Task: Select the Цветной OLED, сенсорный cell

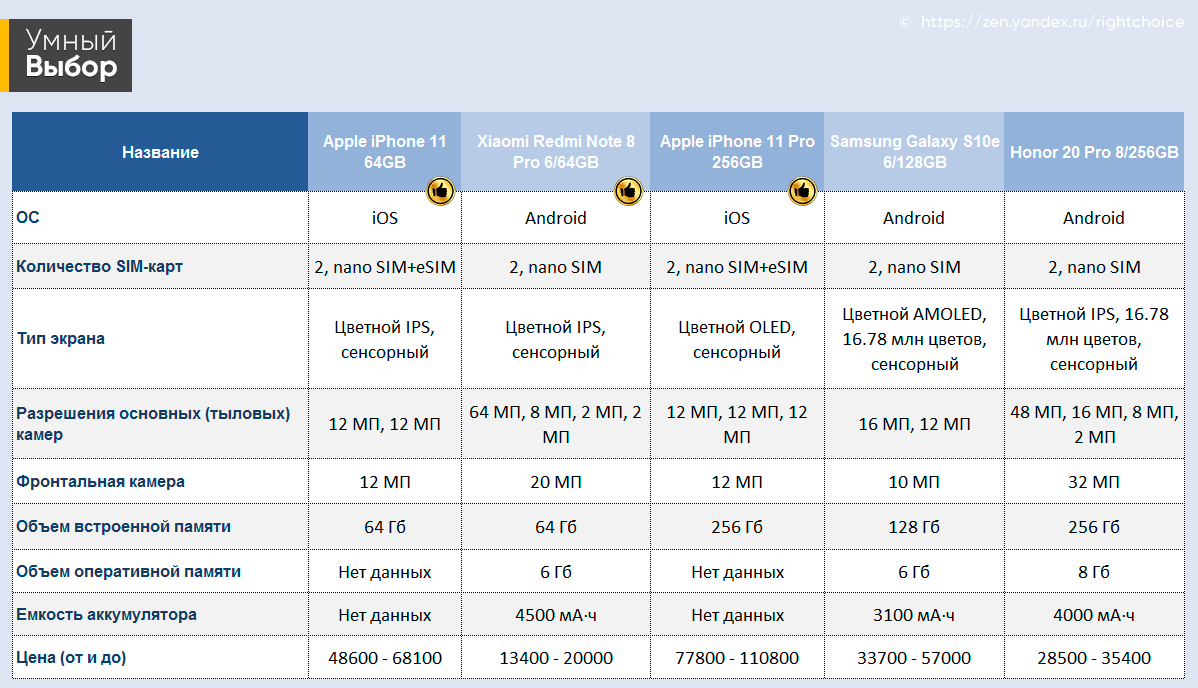Action: coord(737,339)
